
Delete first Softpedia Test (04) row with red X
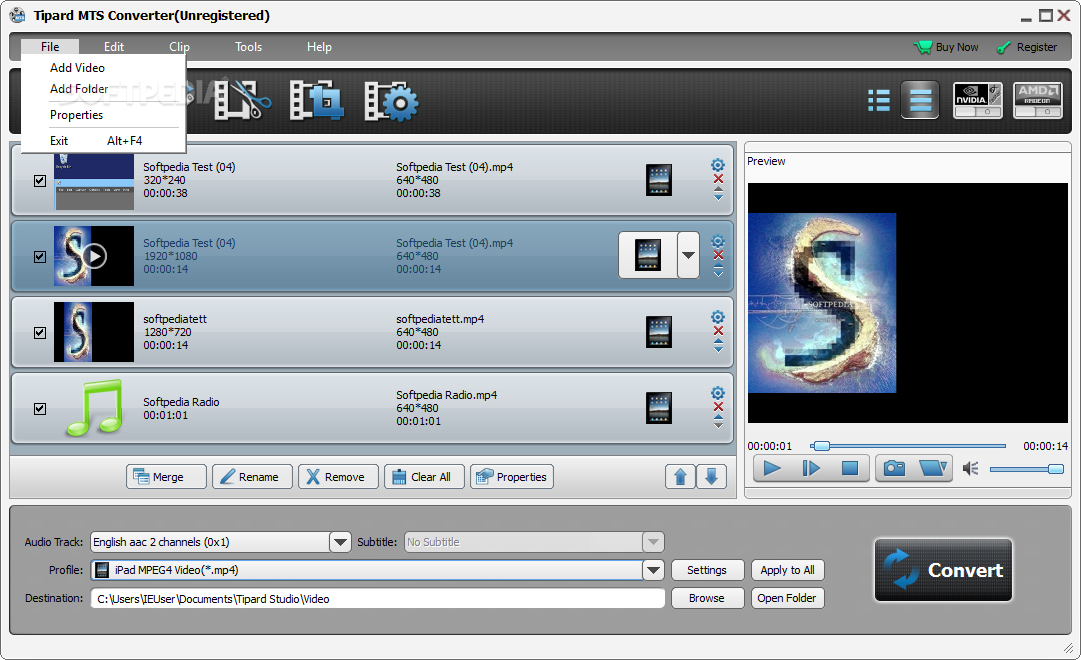(x=718, y=179)
